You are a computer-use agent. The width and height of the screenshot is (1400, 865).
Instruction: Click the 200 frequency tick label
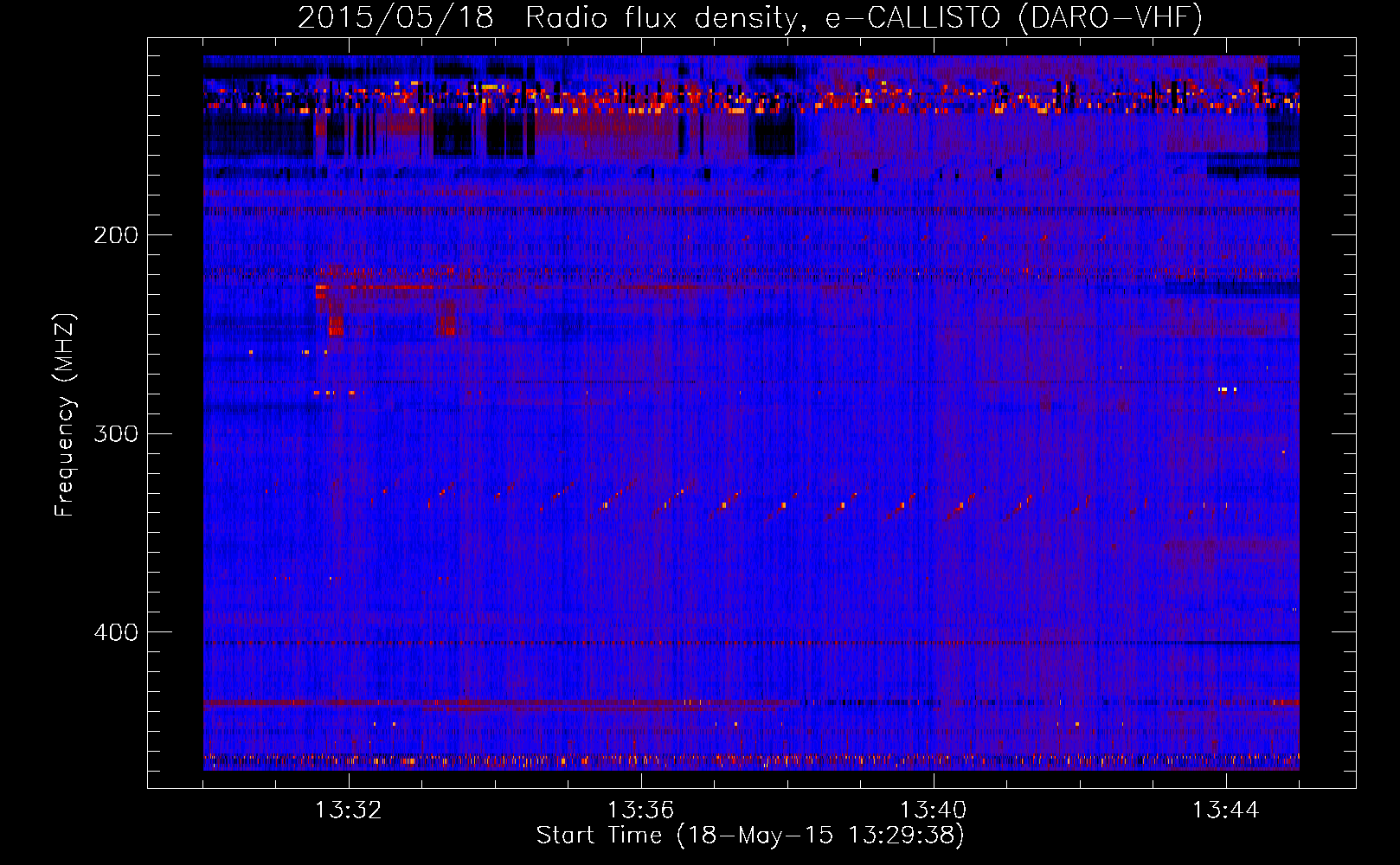(x=116, y=235)
